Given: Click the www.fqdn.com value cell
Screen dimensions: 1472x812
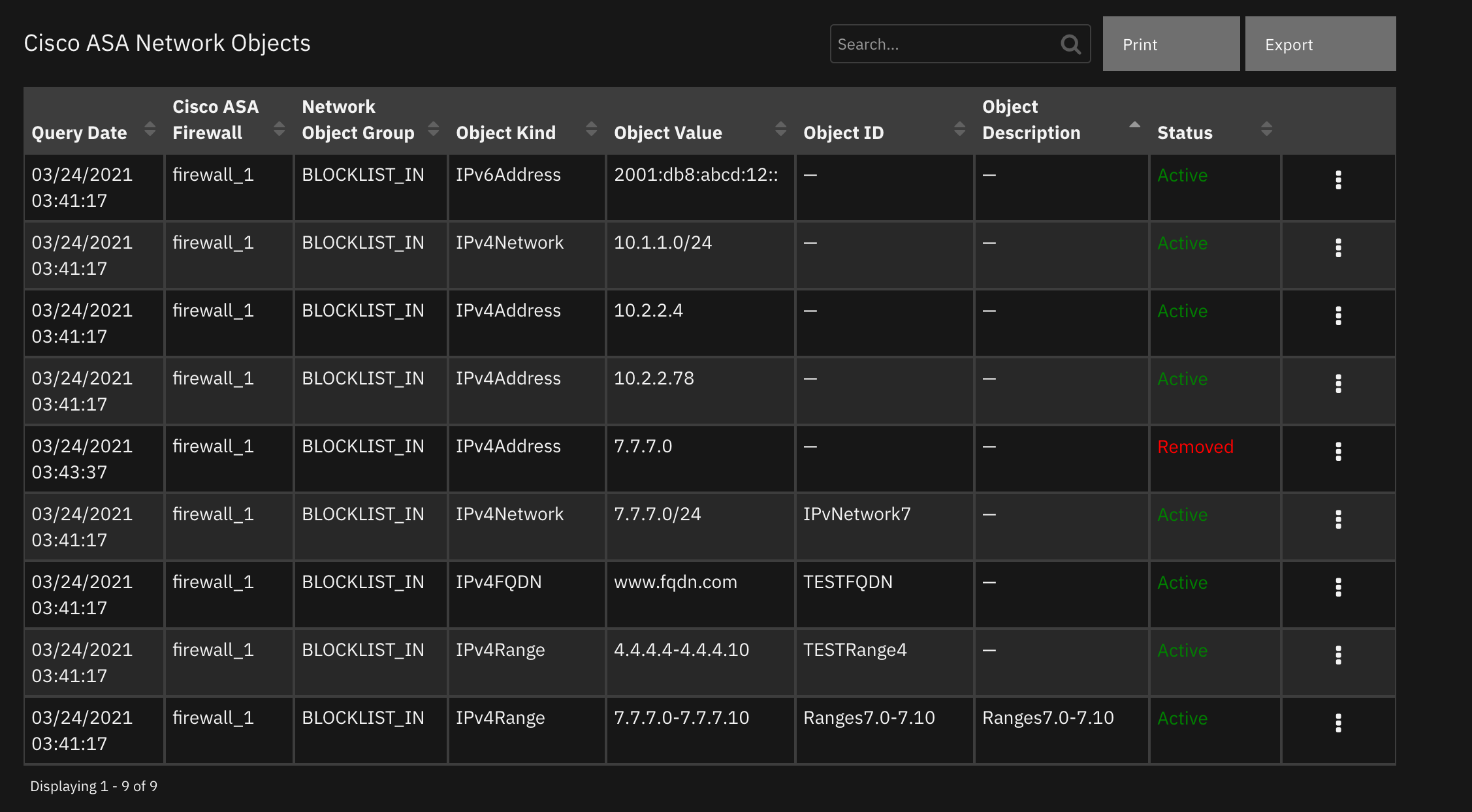Looking at the screenshot, I should click(x=700, y=595).
